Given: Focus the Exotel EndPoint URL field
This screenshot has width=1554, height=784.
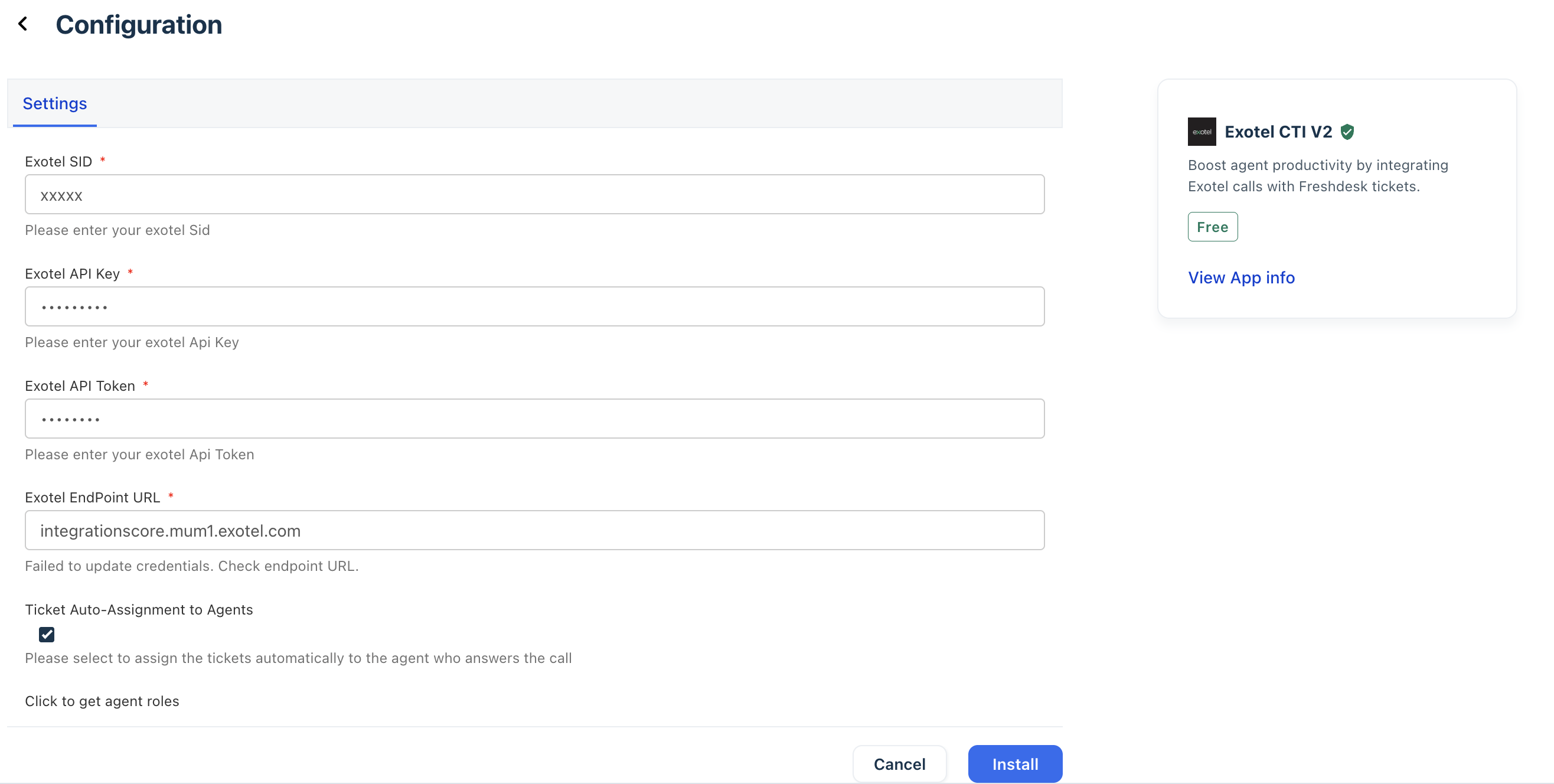Looking at the screenshot, I should (x=534, y=530).
